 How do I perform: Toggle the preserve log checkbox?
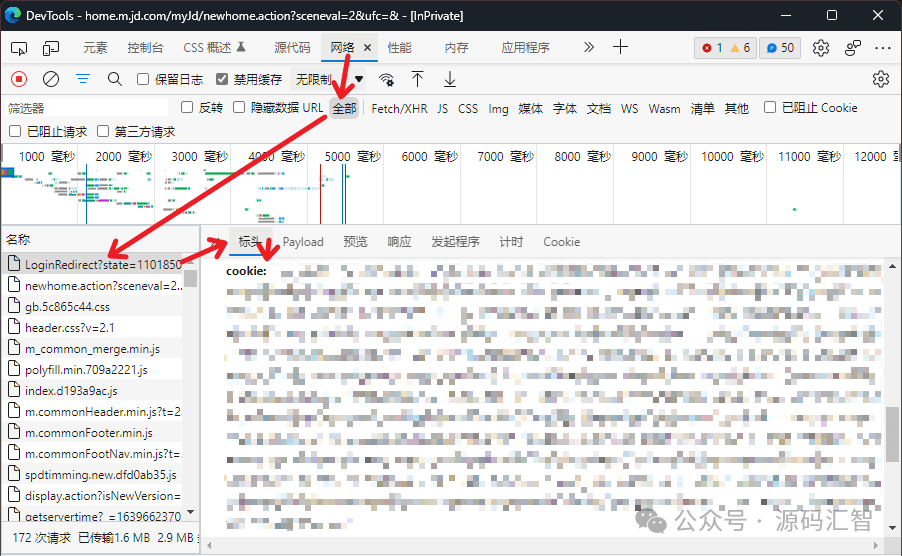click(x=143, y=79)
